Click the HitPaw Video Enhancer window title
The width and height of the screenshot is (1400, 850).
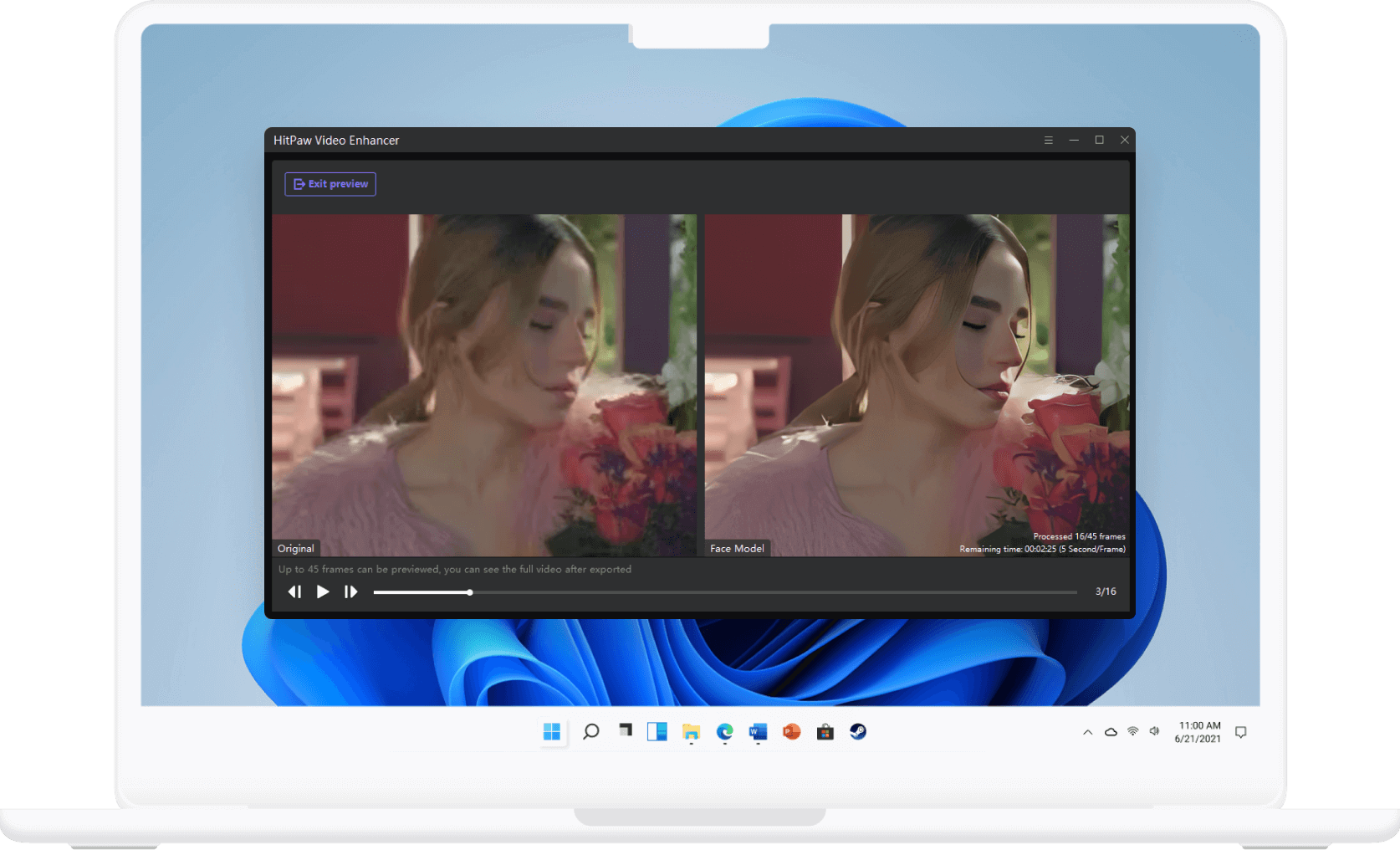tap(336, 141)
